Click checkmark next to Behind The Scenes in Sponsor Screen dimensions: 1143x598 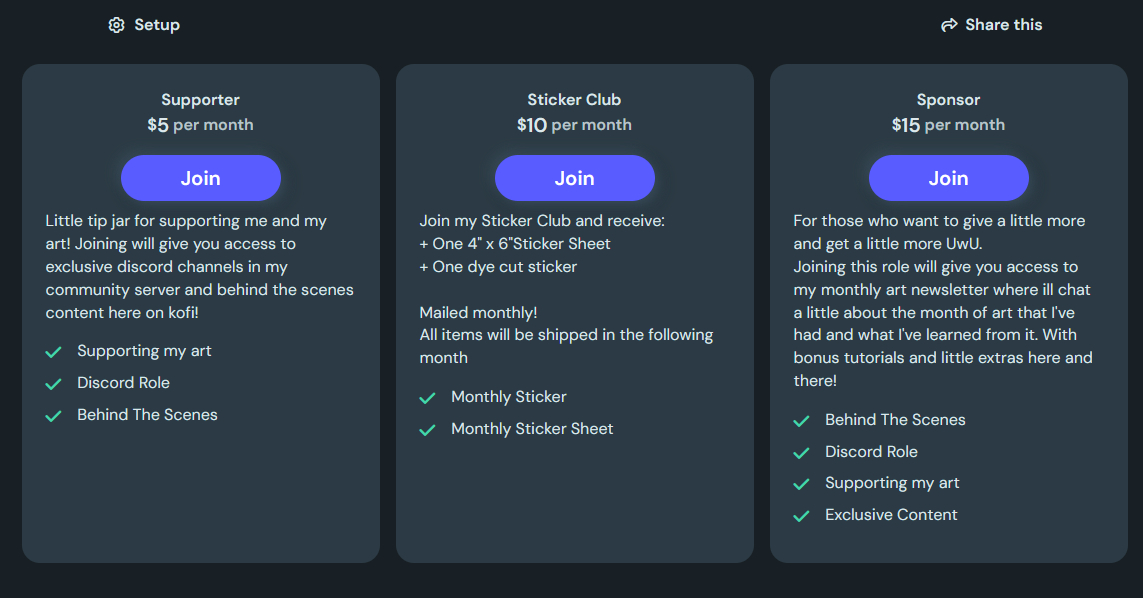click(x=801, y=421)
